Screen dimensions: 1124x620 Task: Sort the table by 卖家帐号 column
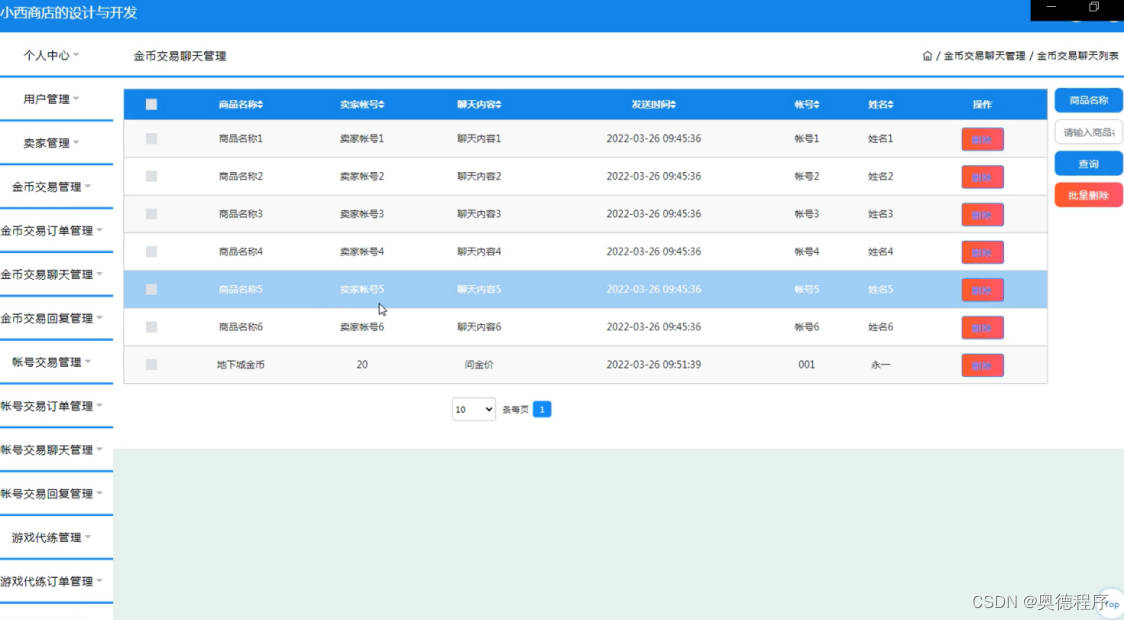pos(382,104)
